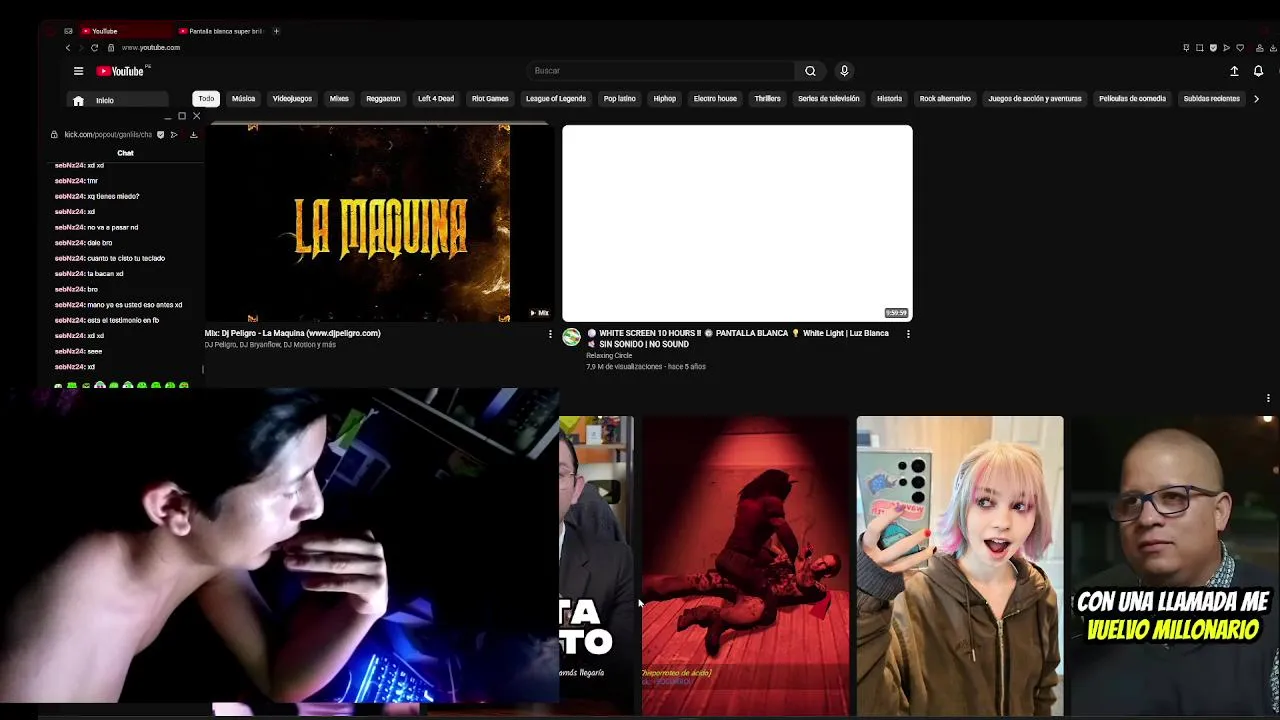Open a new browser tab with plus
The width and height of the screenshot is (1280, 720).
[x=276, y=31]
